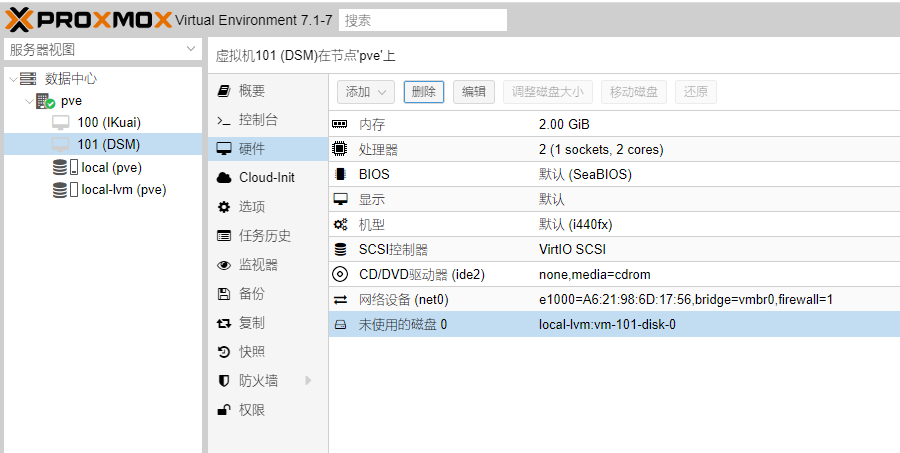Select the pve node server icon
Viewport: 900px width, 453px height.
[x=45, y=101]
